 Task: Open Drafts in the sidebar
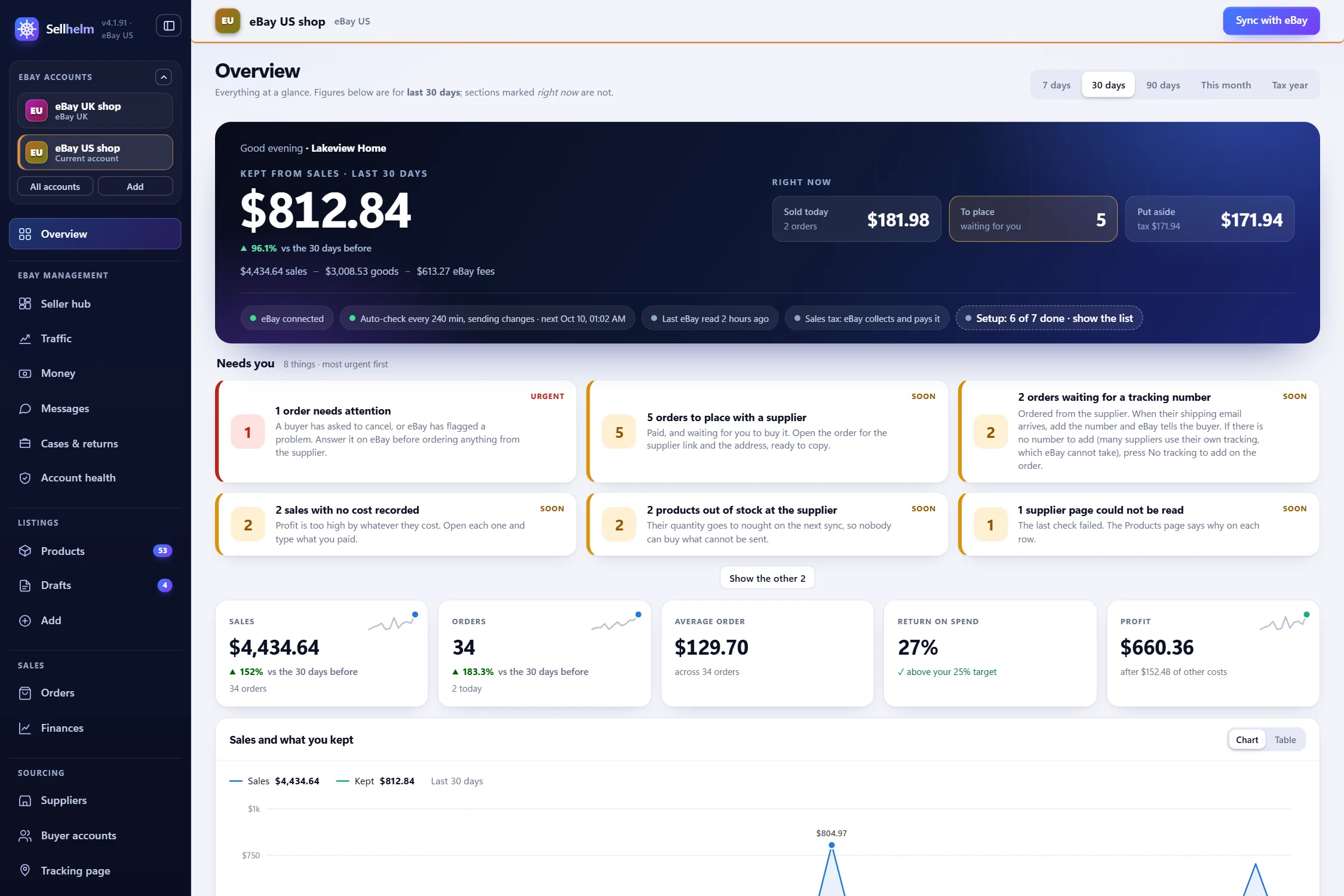95,585
